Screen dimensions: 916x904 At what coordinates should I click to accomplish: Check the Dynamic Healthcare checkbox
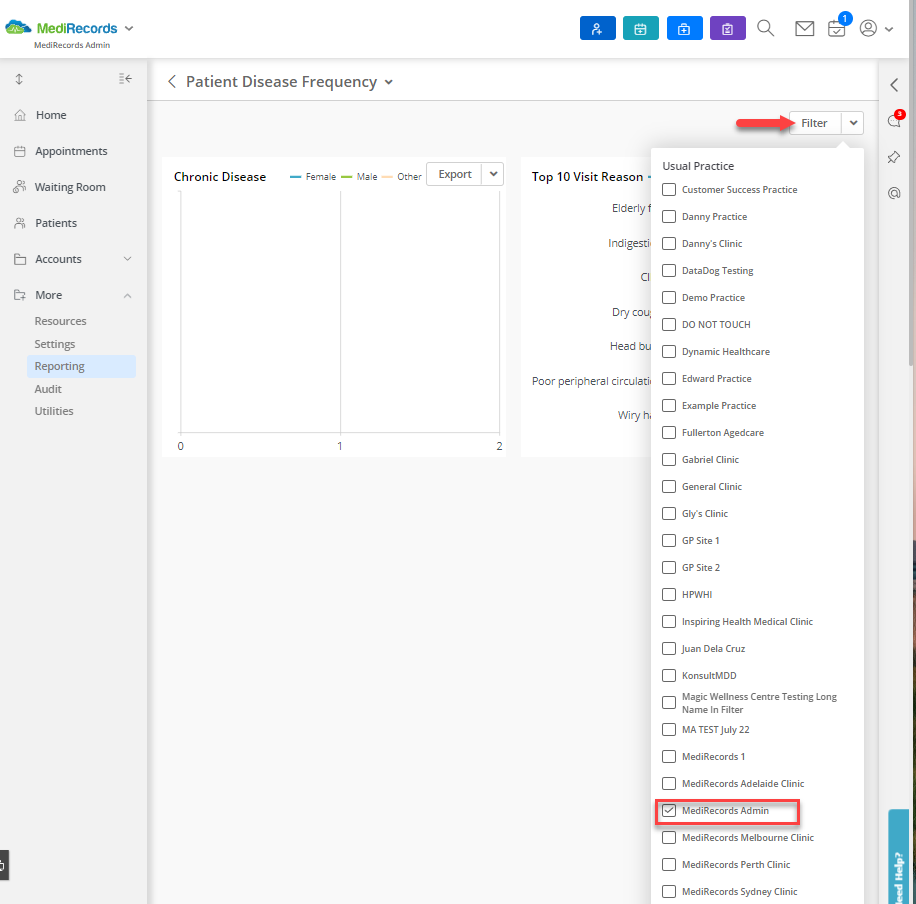[669, 351]
